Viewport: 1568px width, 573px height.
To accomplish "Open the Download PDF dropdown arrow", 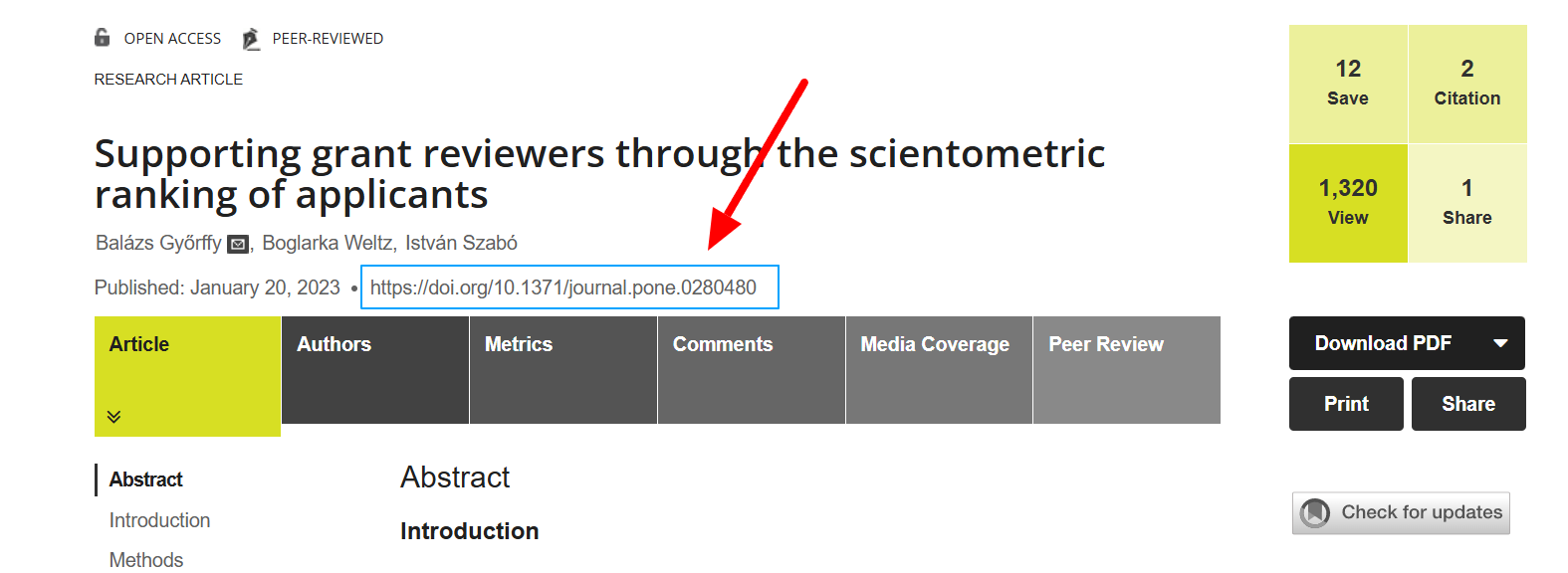I will 1500,343.
